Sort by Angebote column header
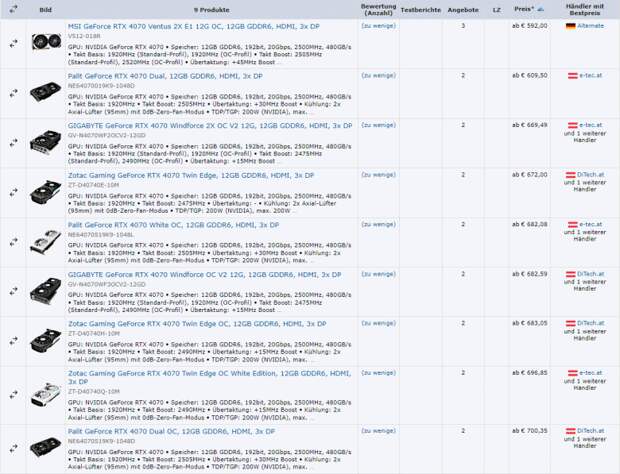 pos(463,9)
